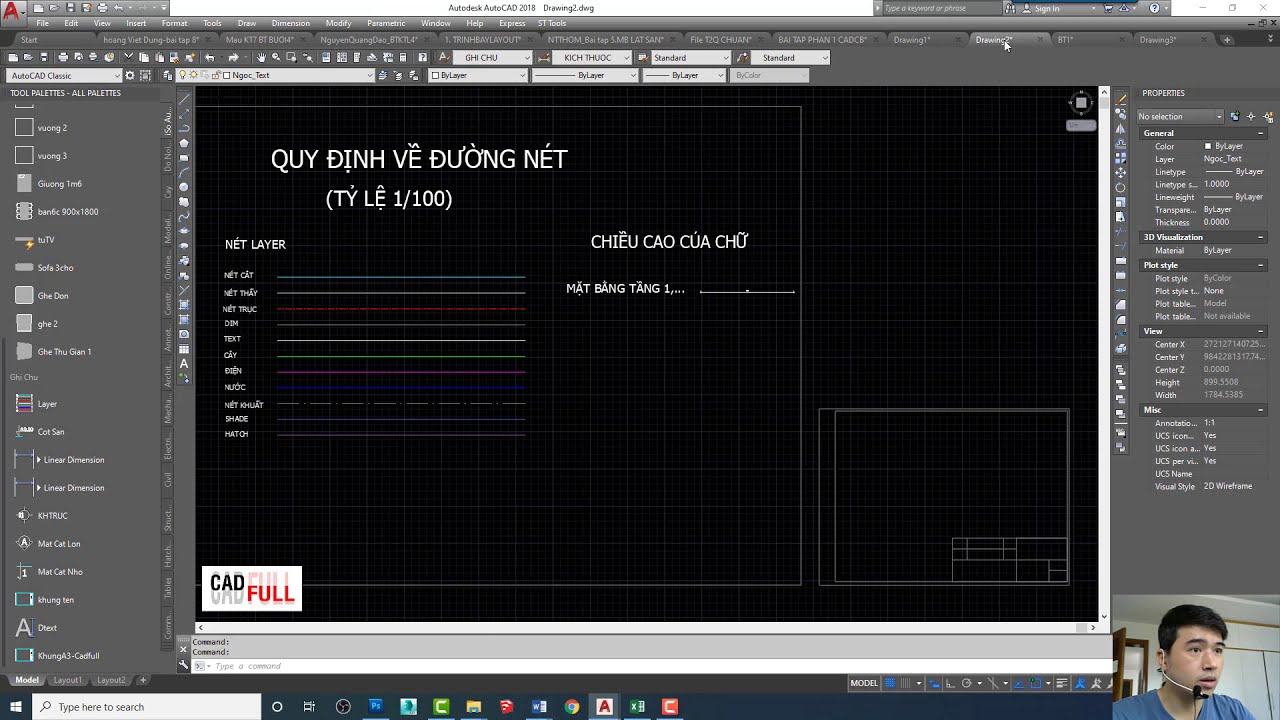Click the search binoculars icon

point(1010,8)
